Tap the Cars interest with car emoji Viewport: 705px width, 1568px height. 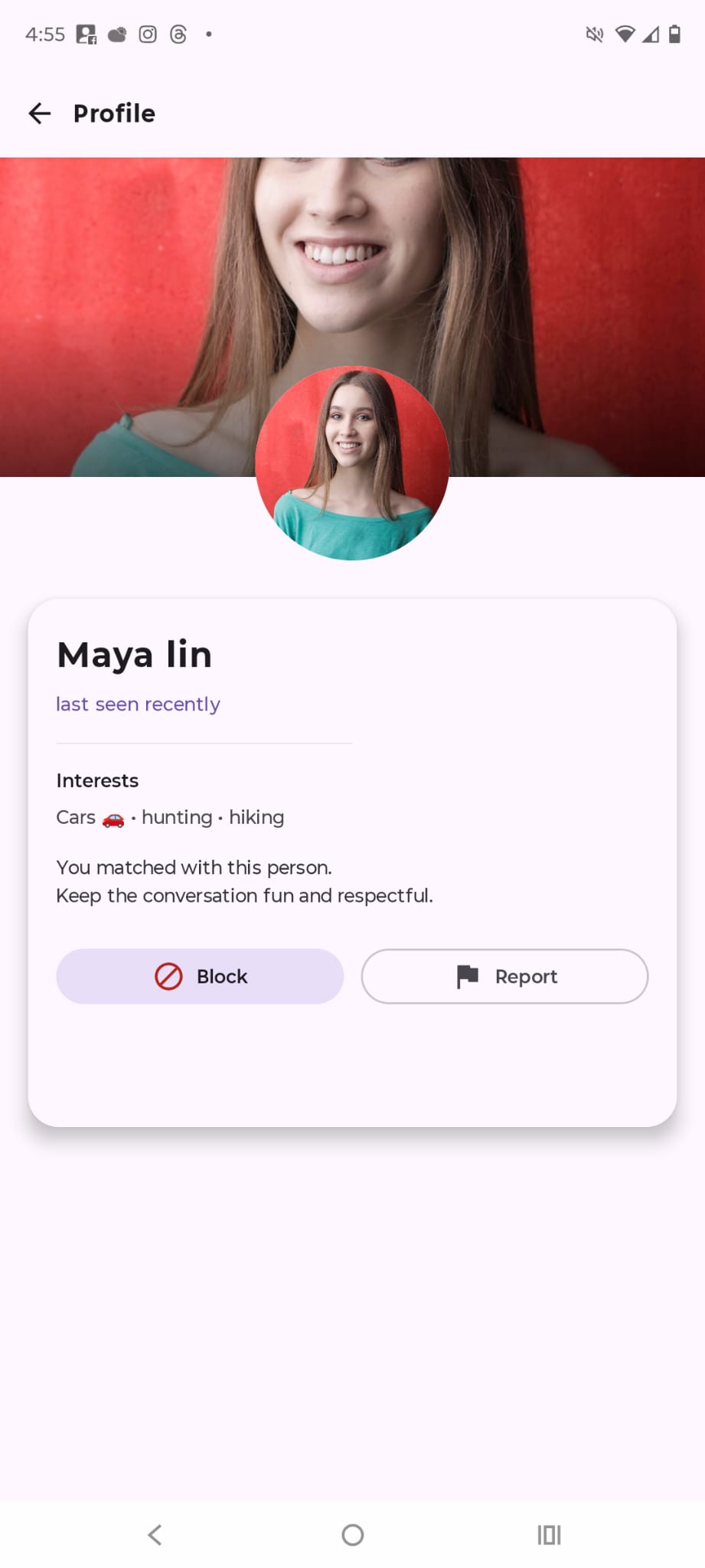pyautogui.click(x=90, y=818)
